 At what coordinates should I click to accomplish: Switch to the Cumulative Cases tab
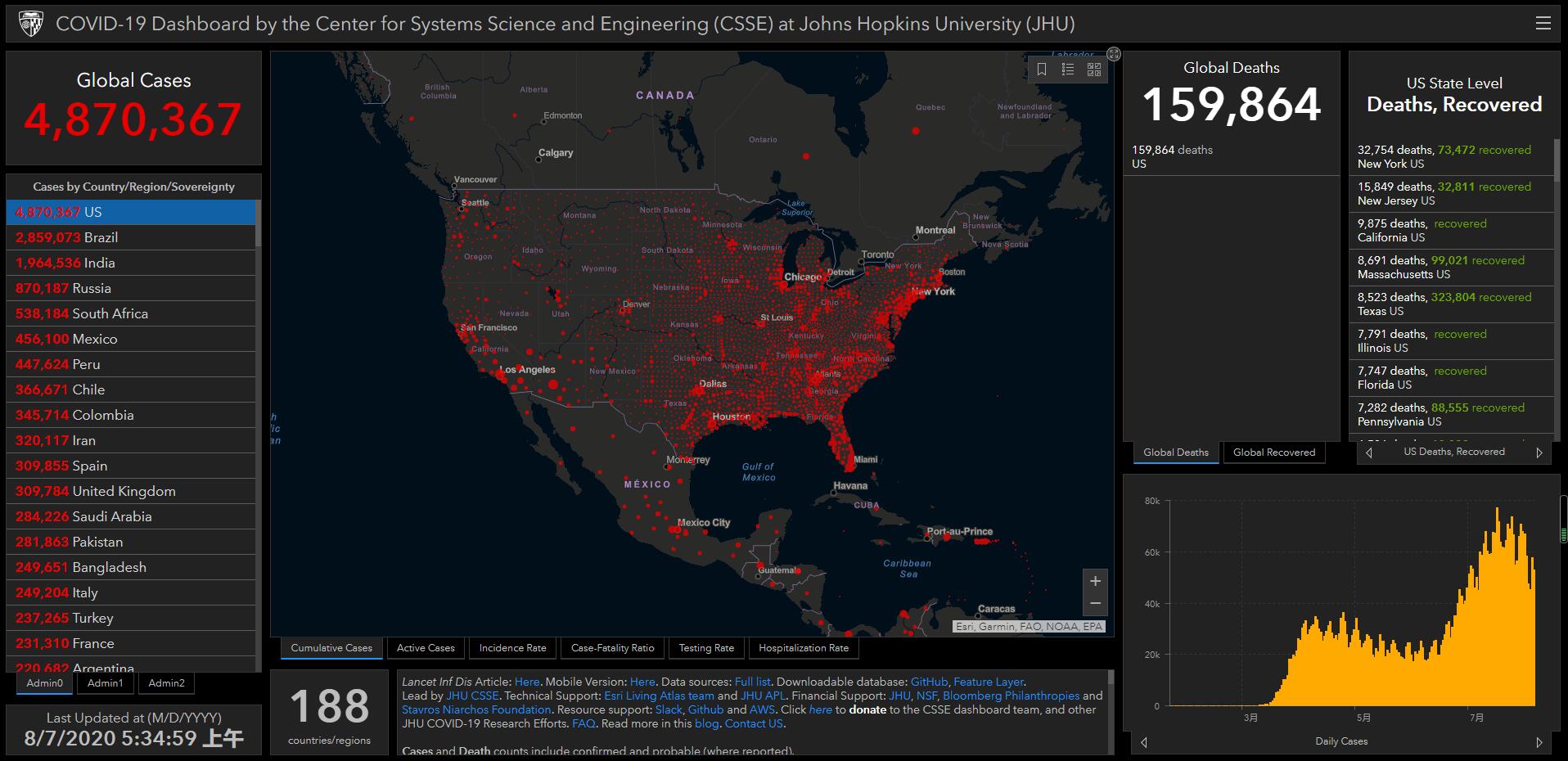tap(331, 648)
